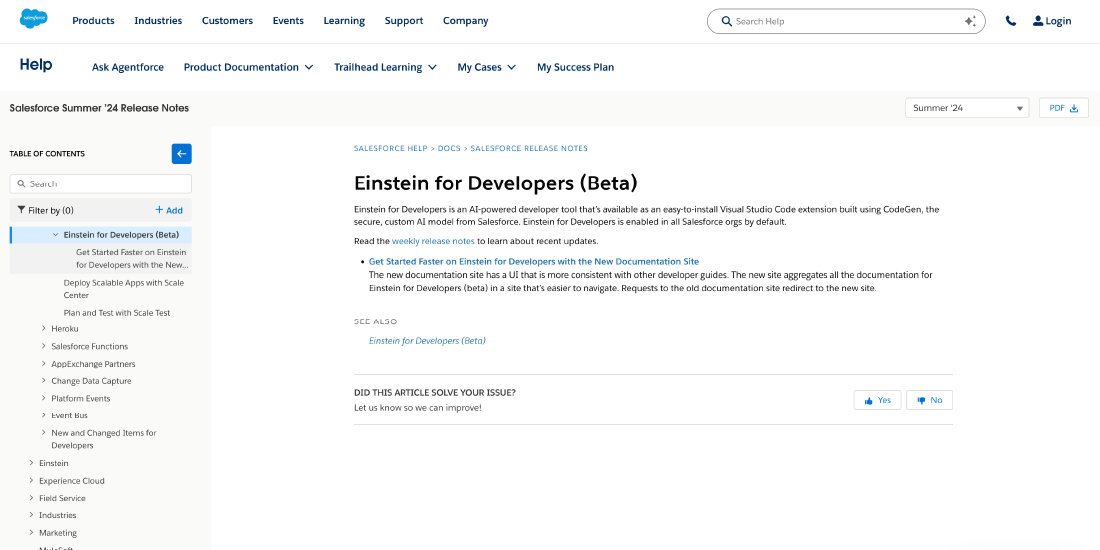Click the table of contents search field
1100x550 pixels.
pos(101,184)
